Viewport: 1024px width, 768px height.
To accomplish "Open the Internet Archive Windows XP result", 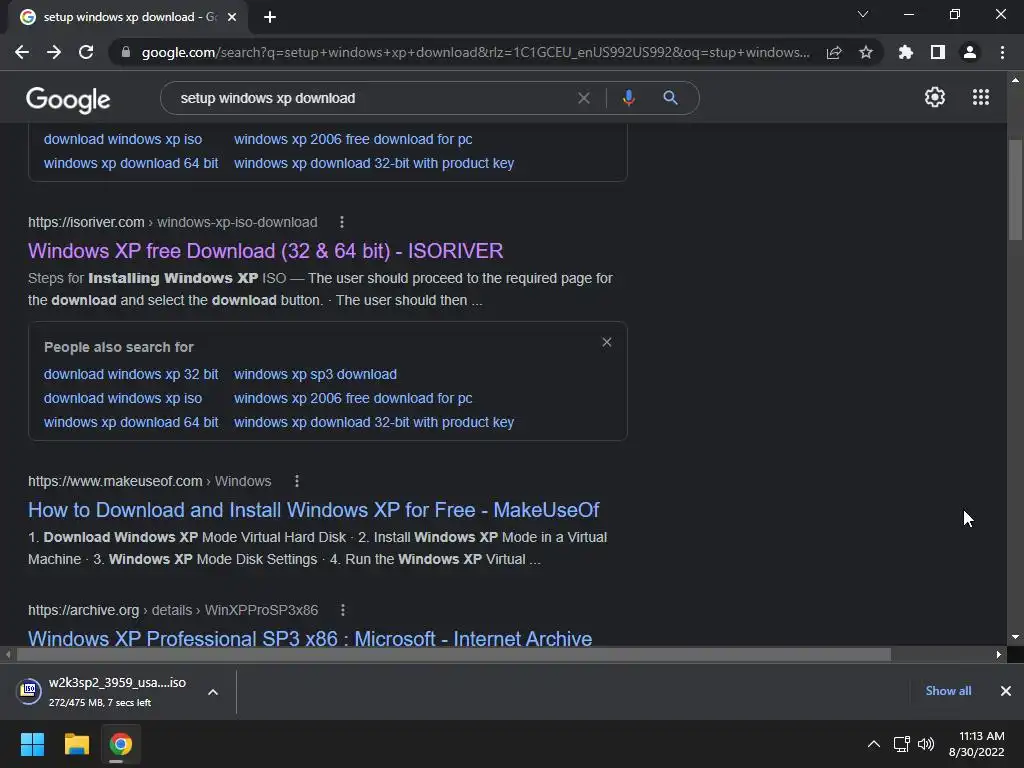I will [x=310, y=638].
